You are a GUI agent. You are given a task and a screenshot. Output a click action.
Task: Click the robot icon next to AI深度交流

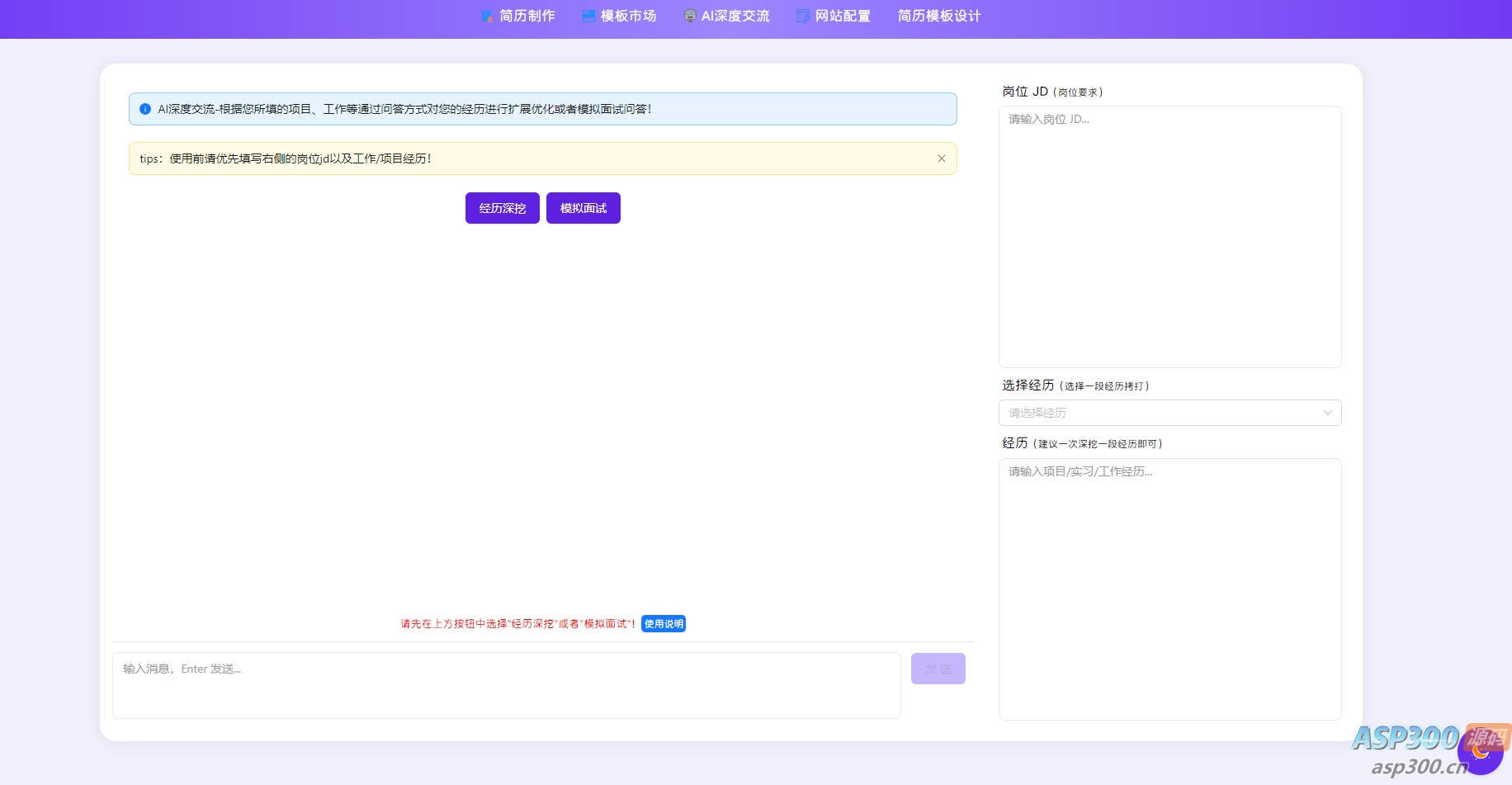[689, 15]
